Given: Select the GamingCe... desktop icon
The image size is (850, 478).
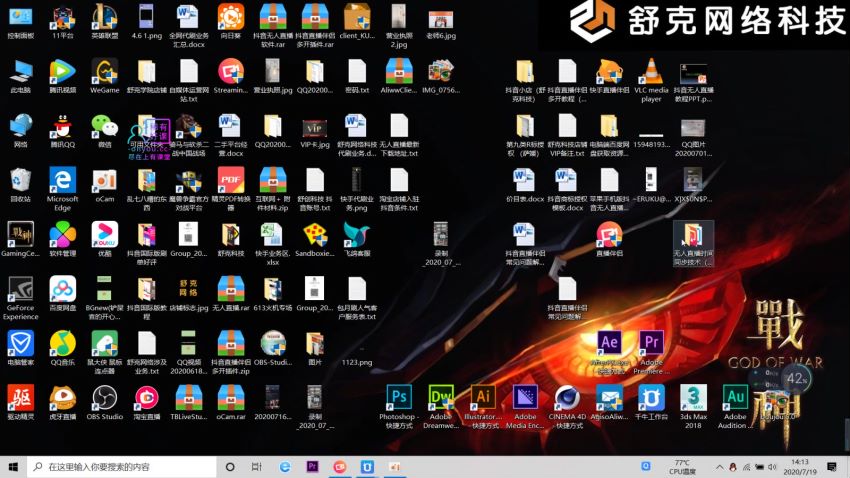Looking at the screenshot, I should pyautogui.click(x=21, y=234).
